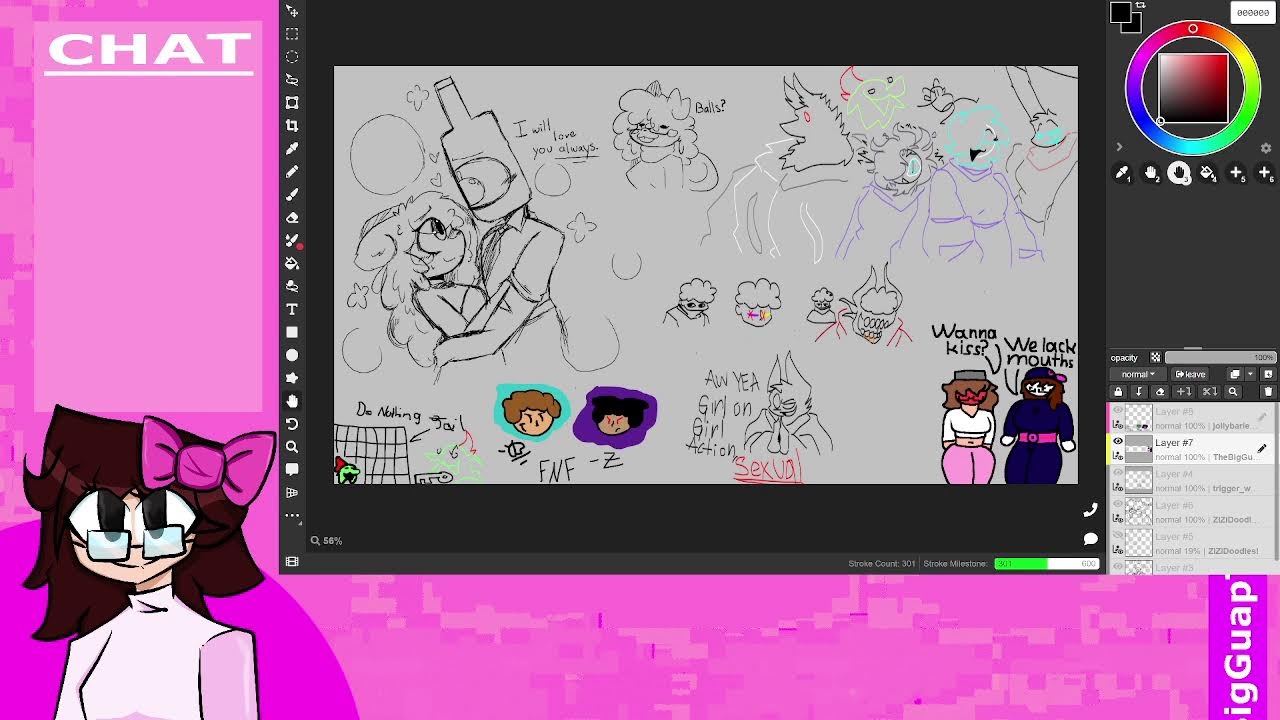The width and height of the screenshot is (1280, 720).
Task: Select the Lasso selection tool
Action: point(292,79)
